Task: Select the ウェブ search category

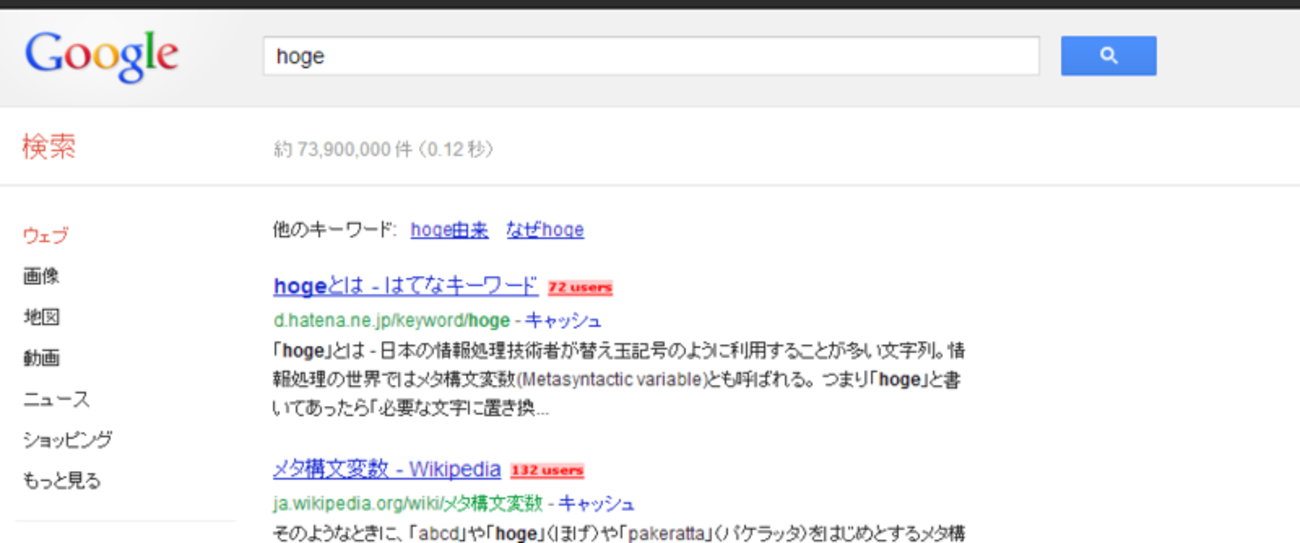Action: 45,236
